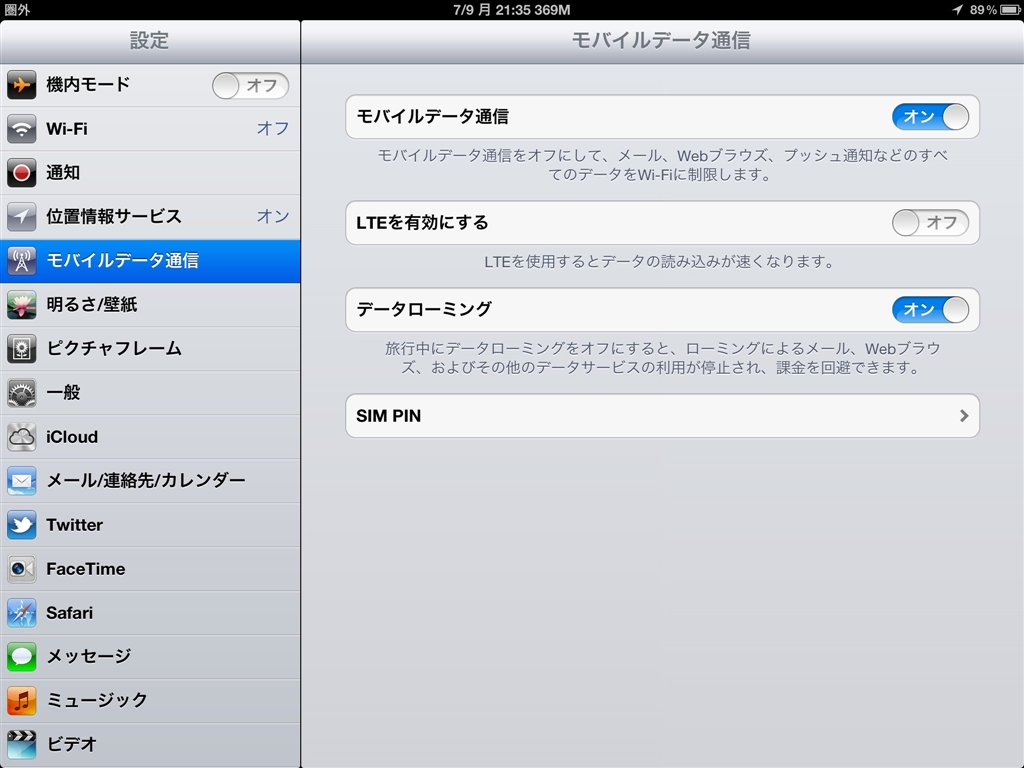1024x768 pixels.
Task: Tap the モバイルデータ通信 page title
Action: point(661,40)
